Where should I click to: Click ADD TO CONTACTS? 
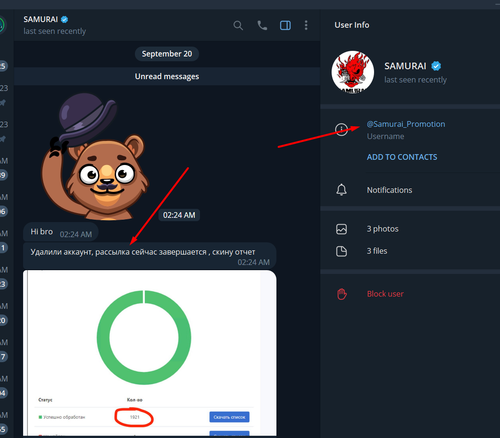coord(402,157)
